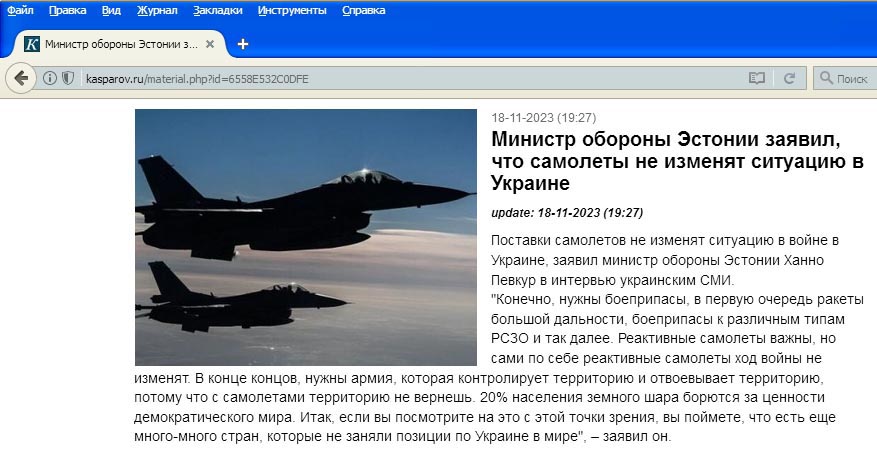Reload the page with refresh icon
Screen dimensions: 877x452
(789, 78)
